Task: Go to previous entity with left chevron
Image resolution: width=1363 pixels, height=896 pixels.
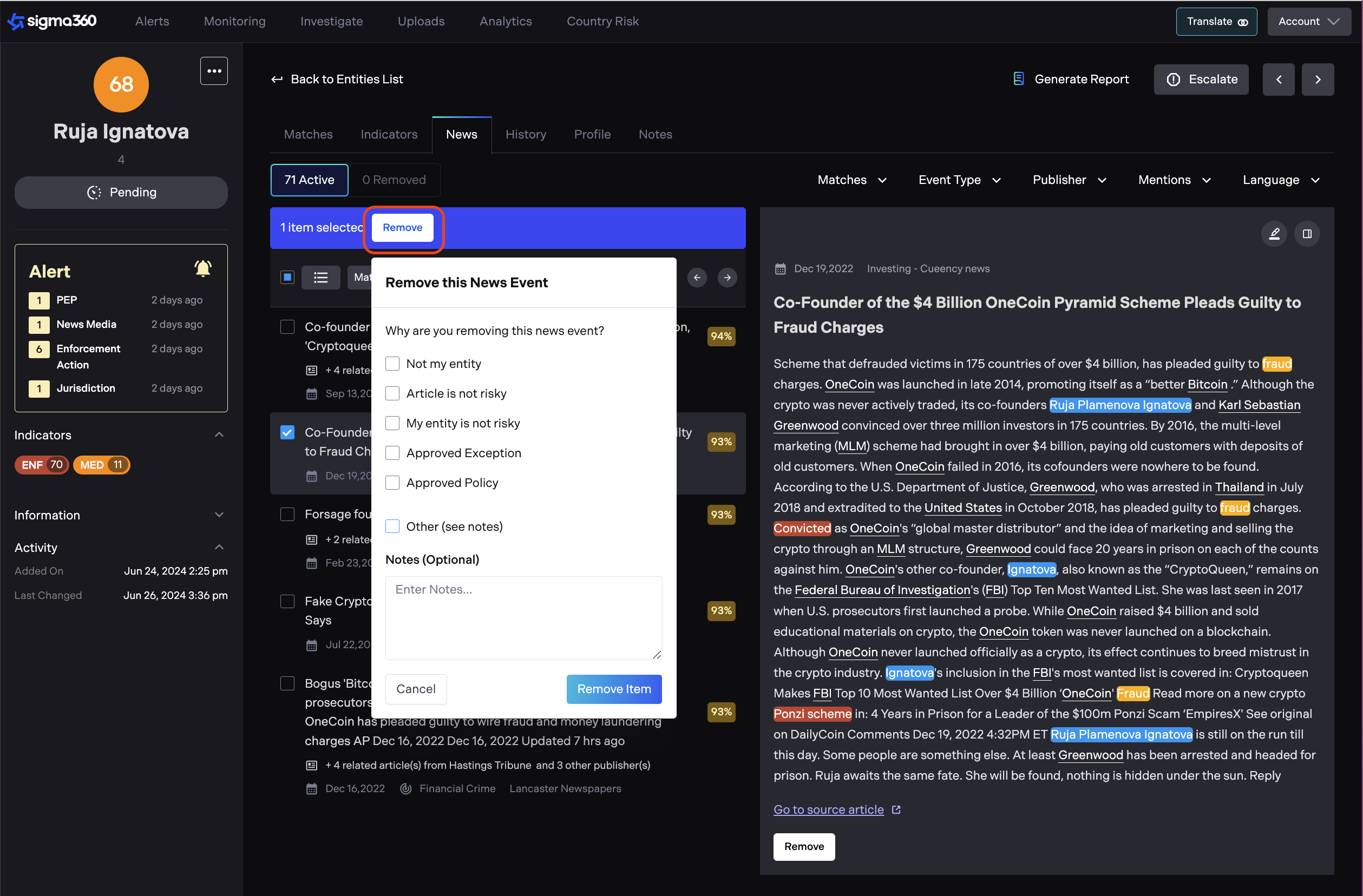Action: coord(1278,80)
